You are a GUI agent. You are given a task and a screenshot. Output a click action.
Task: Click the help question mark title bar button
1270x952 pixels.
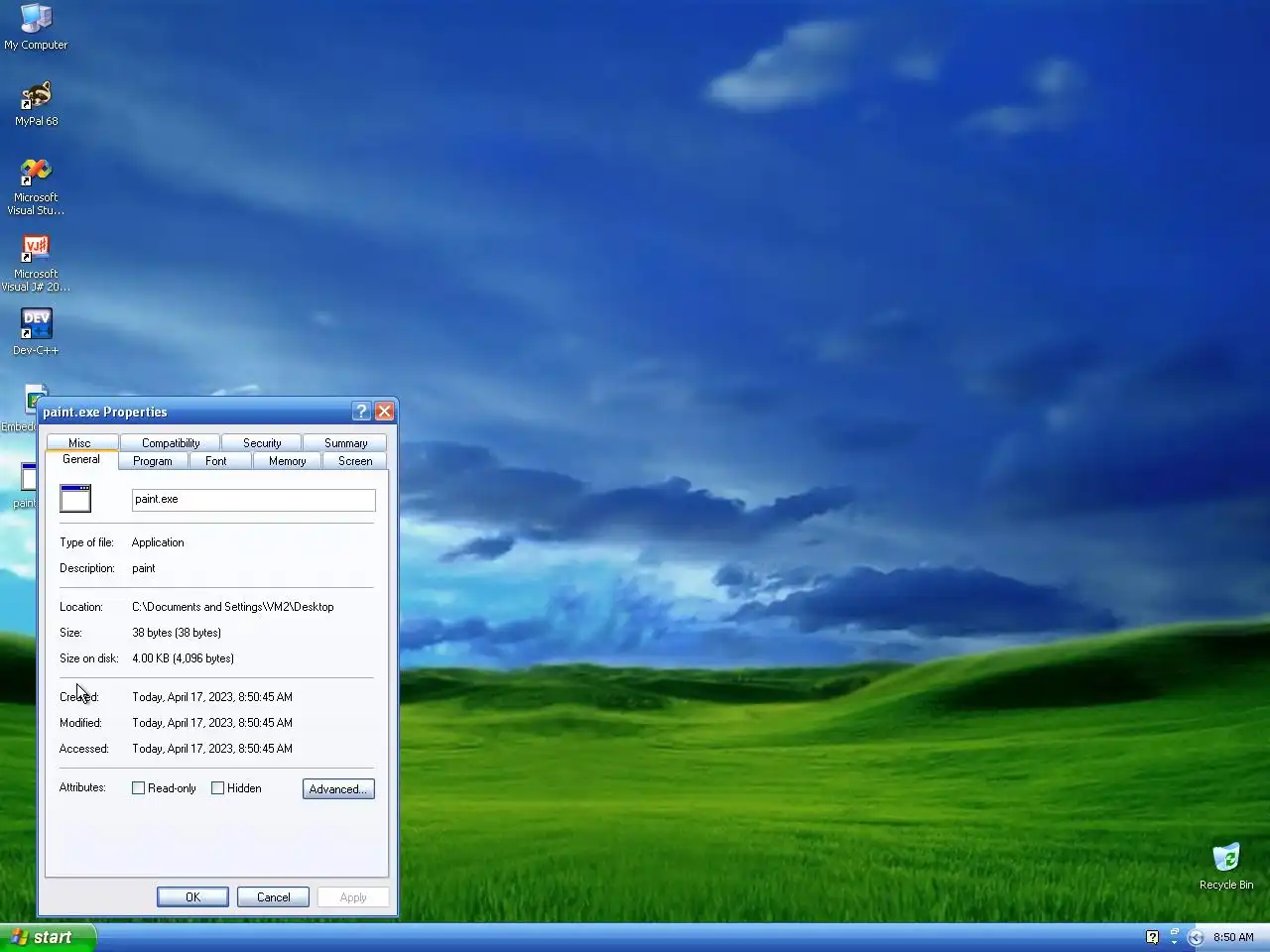click(x=361, y=412)
